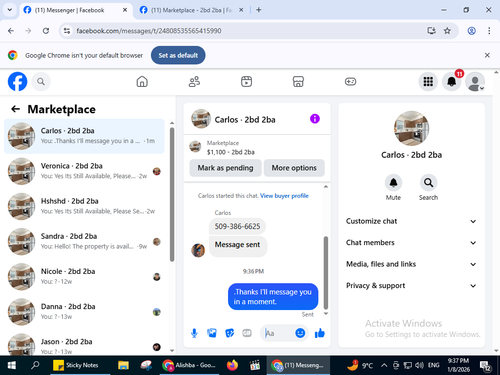500x375 pixels.
Task: Open the Carlos · 2bd 2ba conversation
Action: tap(84, 136)
